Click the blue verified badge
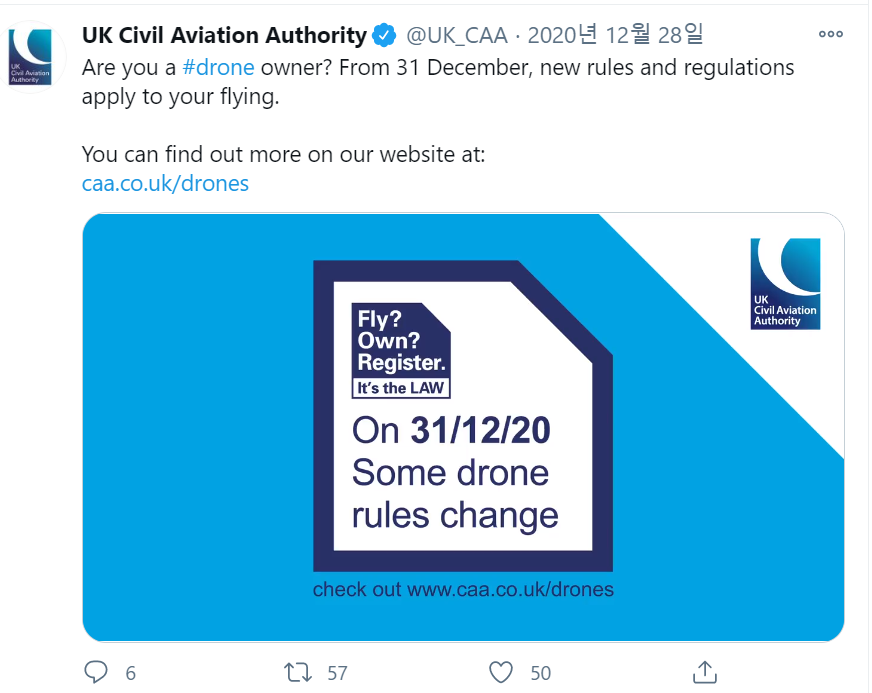Viewport: 872px width, 693px height. [x=384, y=37]
